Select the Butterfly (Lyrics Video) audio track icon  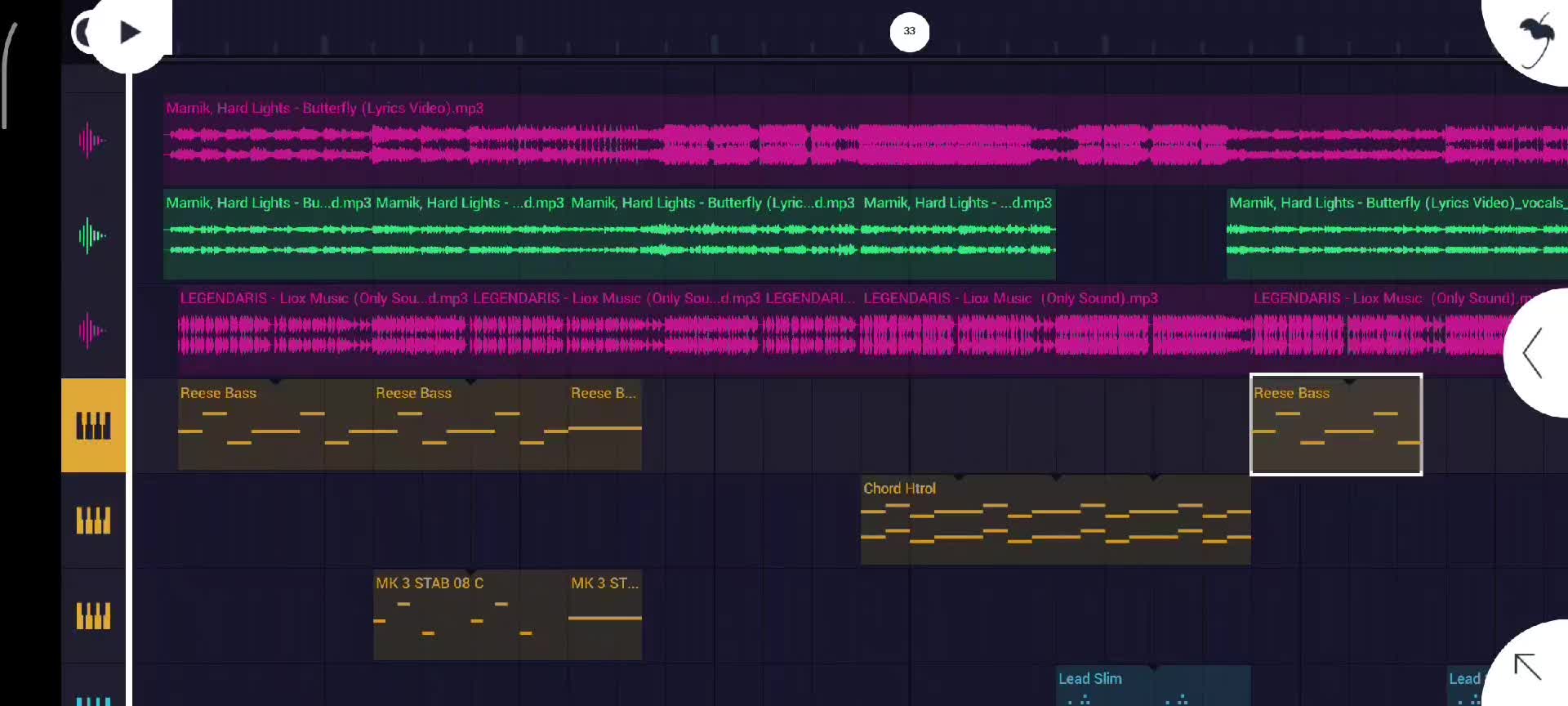point(92,141)
